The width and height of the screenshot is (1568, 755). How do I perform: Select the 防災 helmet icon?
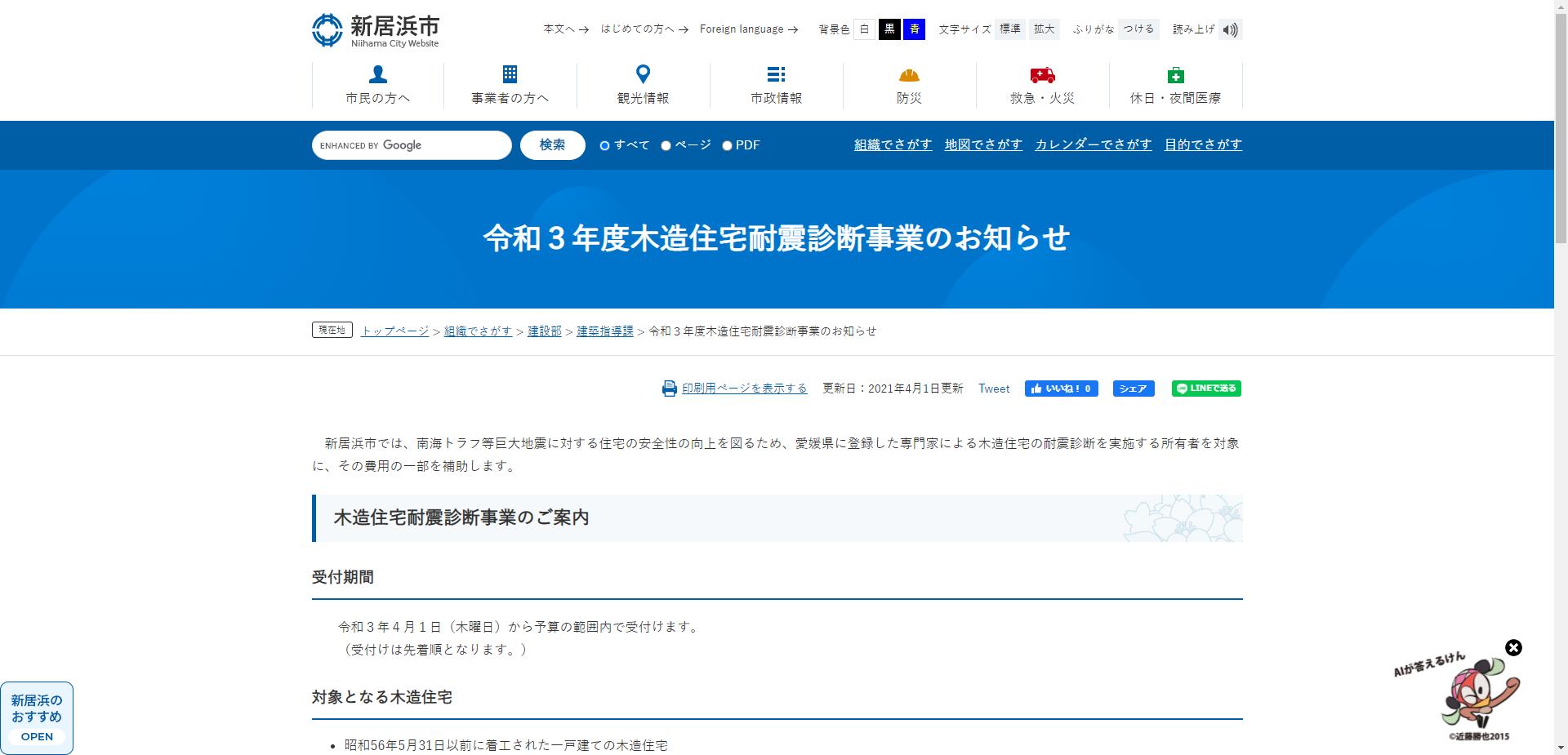pyautogui.click(x=909, y=75)
